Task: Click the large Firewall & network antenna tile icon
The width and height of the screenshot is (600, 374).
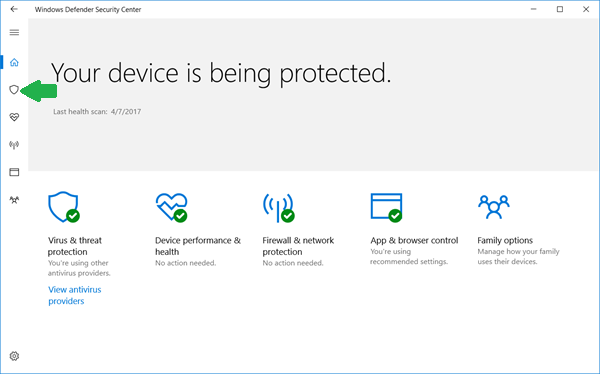Action: [x=279, y=207]
